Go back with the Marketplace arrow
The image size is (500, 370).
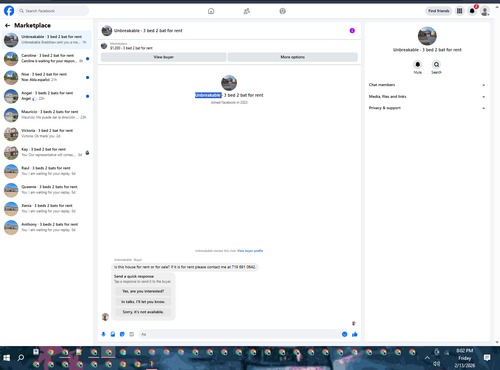pos(8,25)
